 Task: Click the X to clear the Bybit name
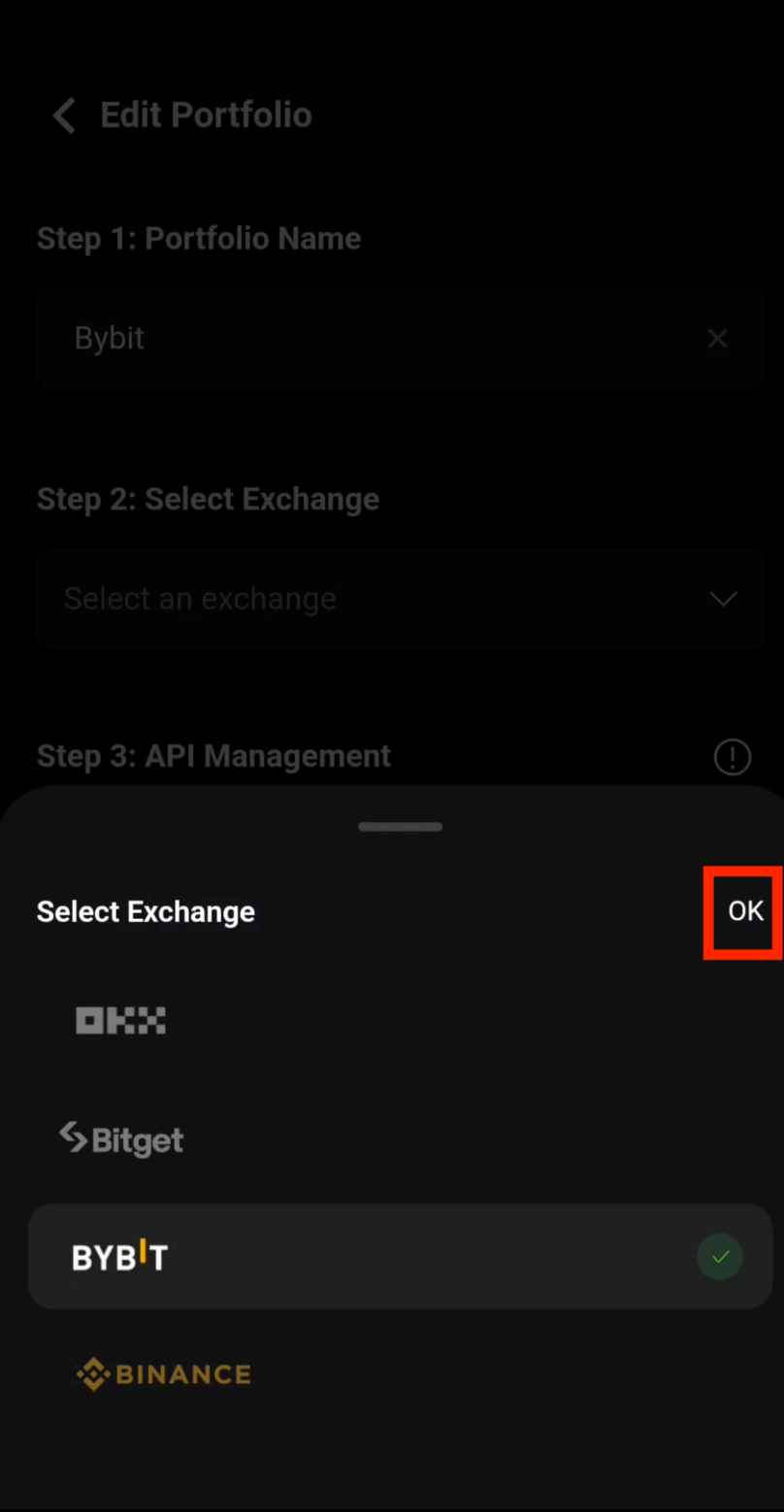[717, 338]
